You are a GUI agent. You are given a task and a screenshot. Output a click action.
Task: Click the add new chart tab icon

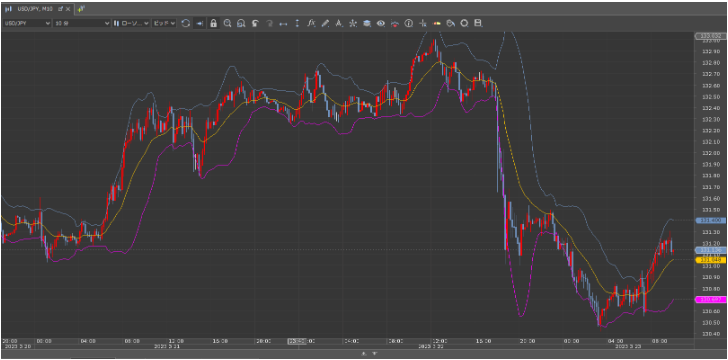coord(81,9)
